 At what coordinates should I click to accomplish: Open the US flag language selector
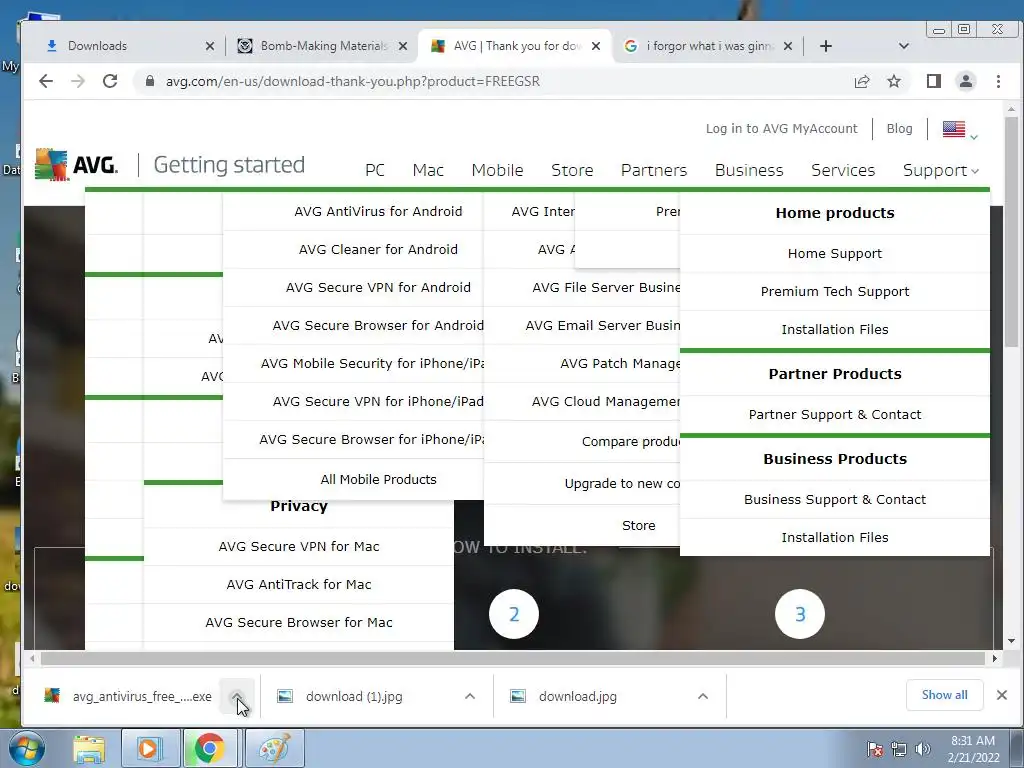click(959, 129)
